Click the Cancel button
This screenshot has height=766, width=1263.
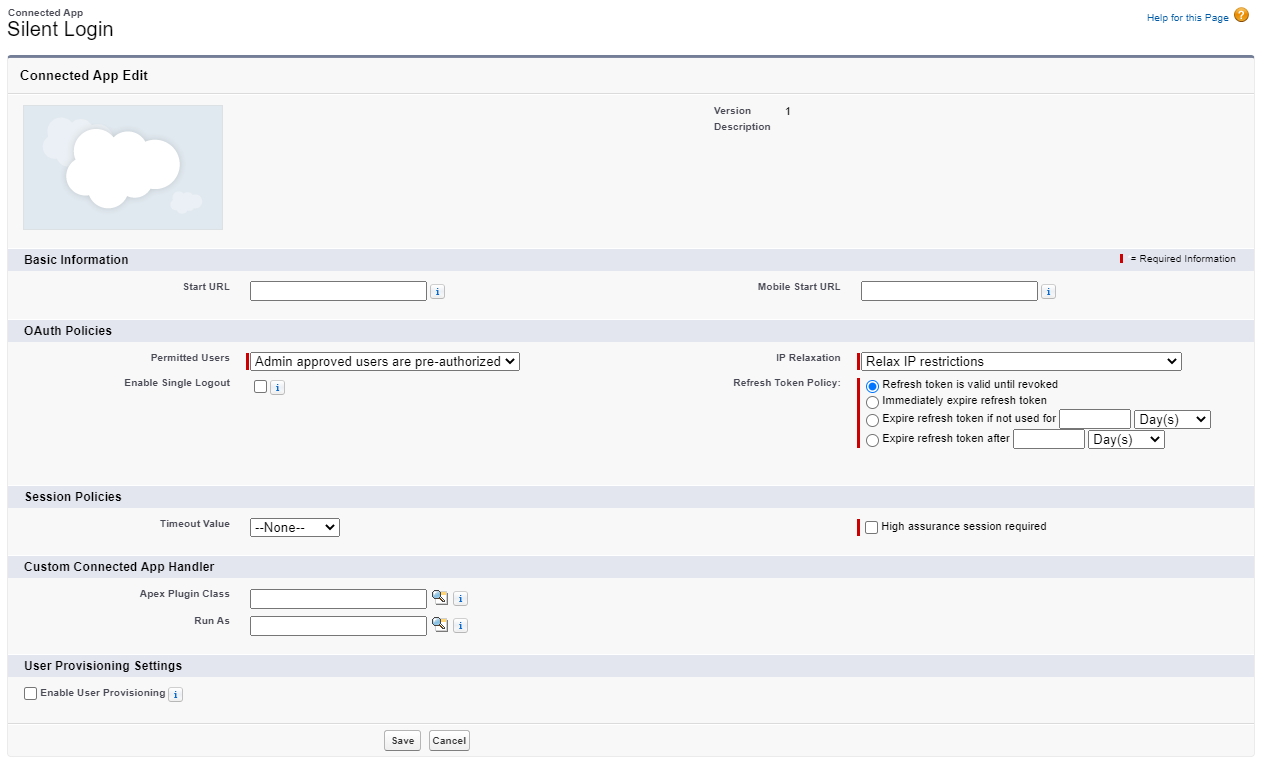click(449, 741)
